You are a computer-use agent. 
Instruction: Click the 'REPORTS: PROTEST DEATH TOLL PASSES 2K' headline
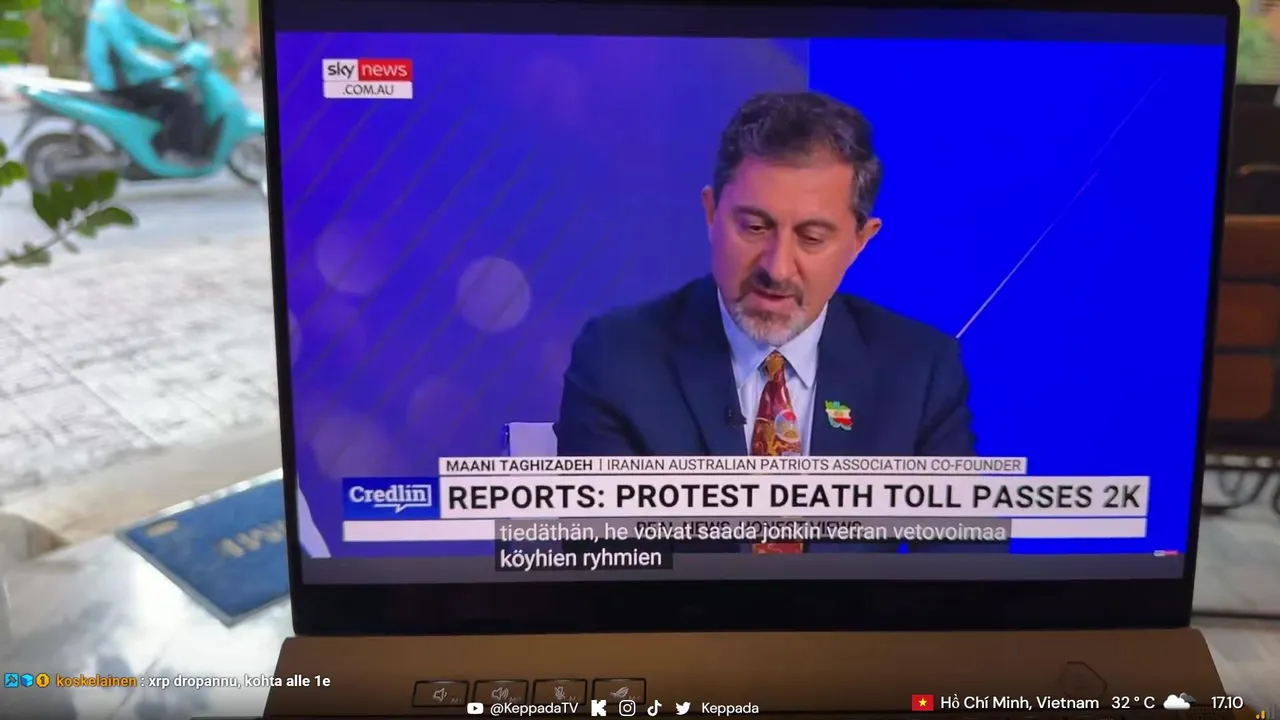793,497
